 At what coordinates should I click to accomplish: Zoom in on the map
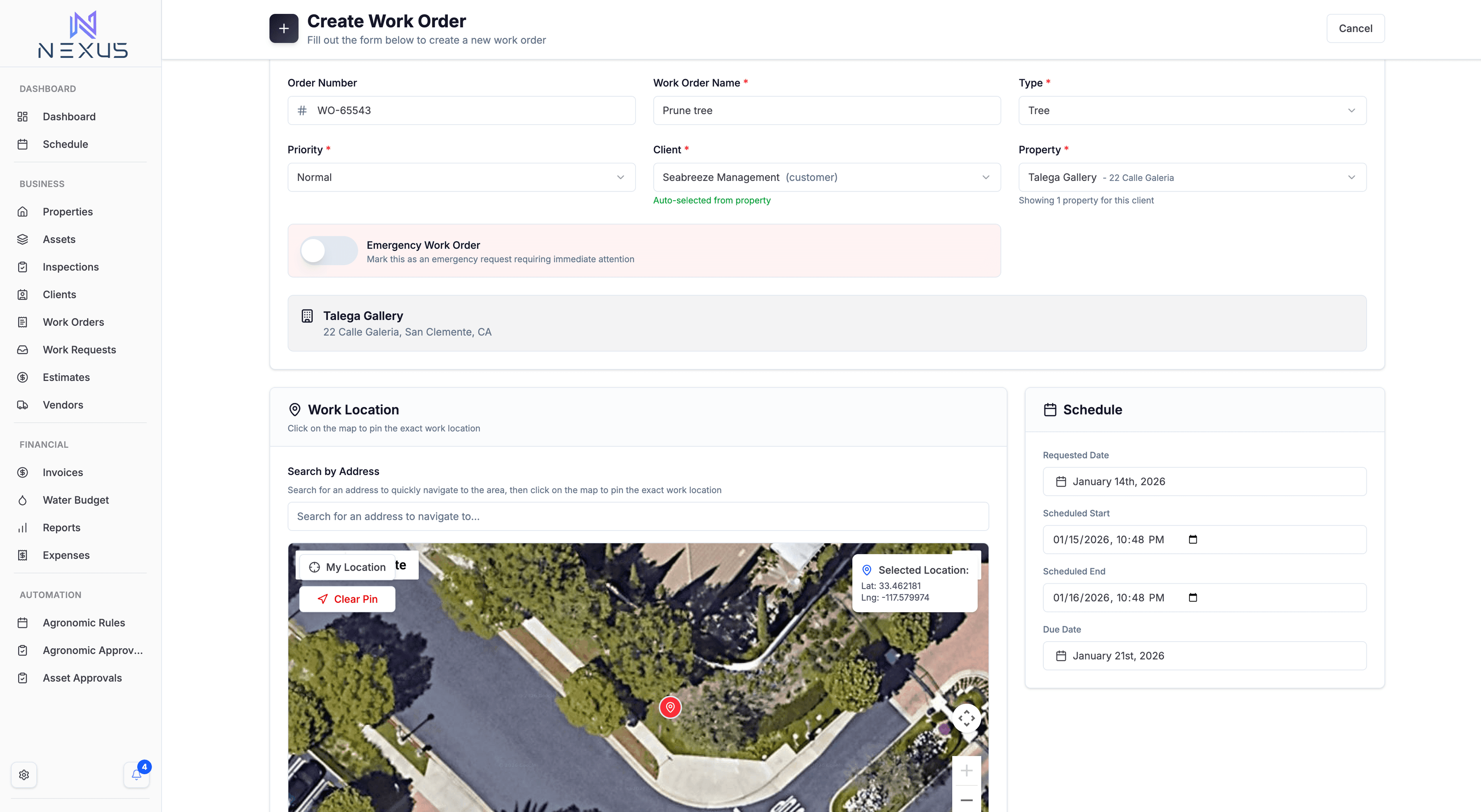[967, 771]
